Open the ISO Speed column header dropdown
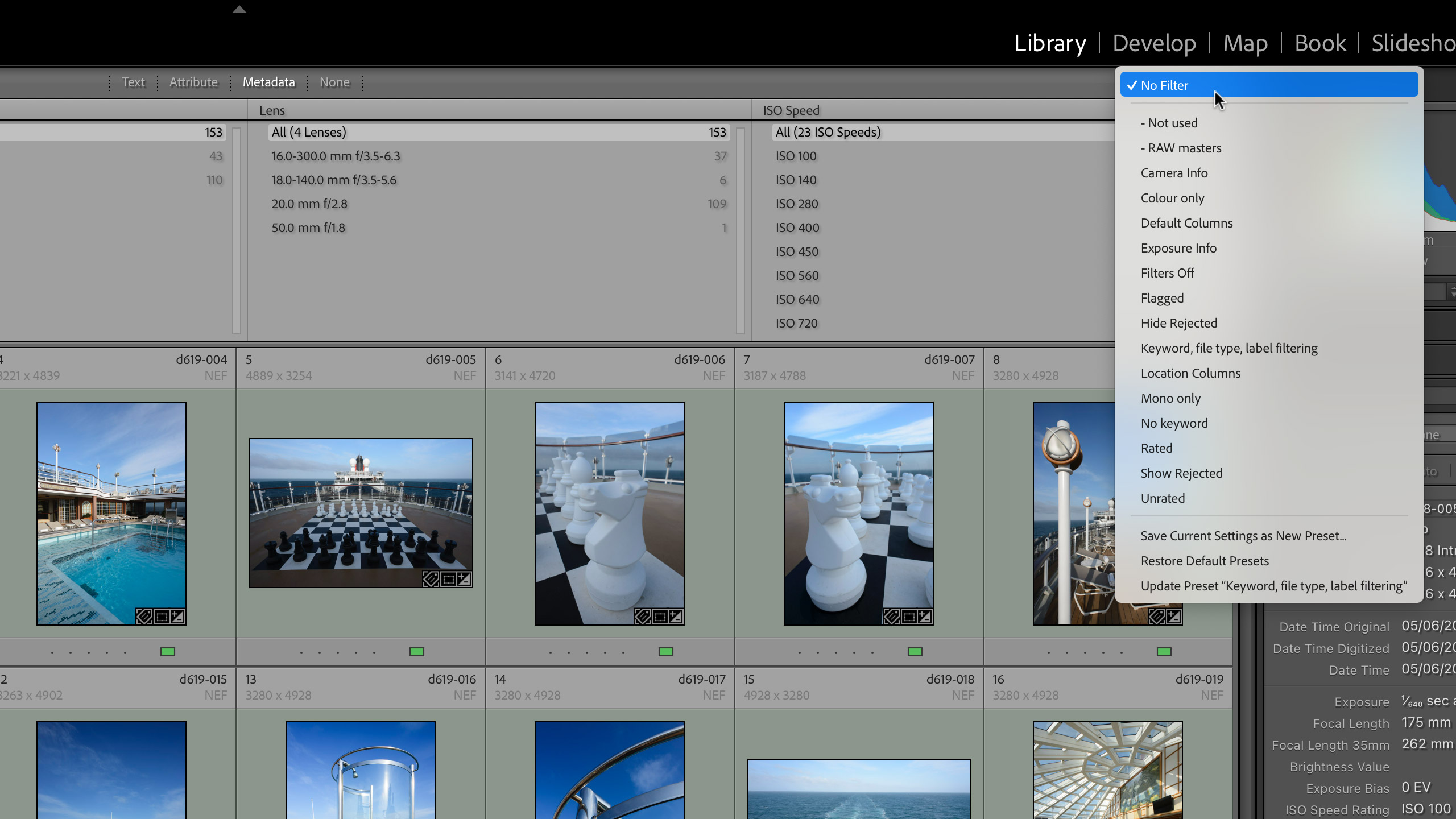This screenshot has width=1456, height=819. point(791,110)
